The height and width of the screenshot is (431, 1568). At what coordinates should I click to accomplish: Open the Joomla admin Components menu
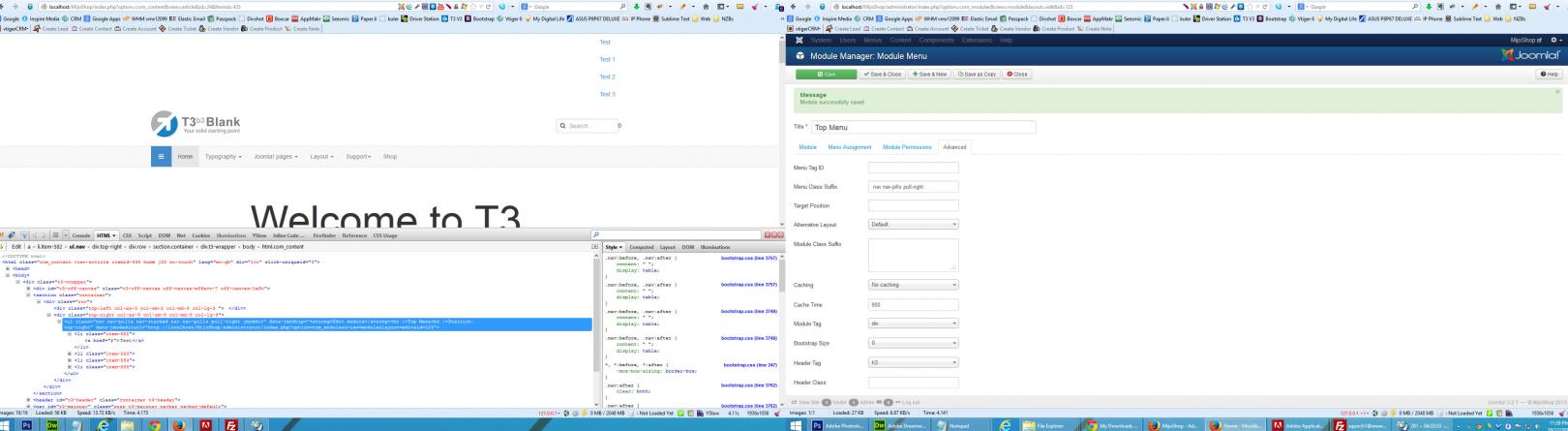[x=936, y=40]
